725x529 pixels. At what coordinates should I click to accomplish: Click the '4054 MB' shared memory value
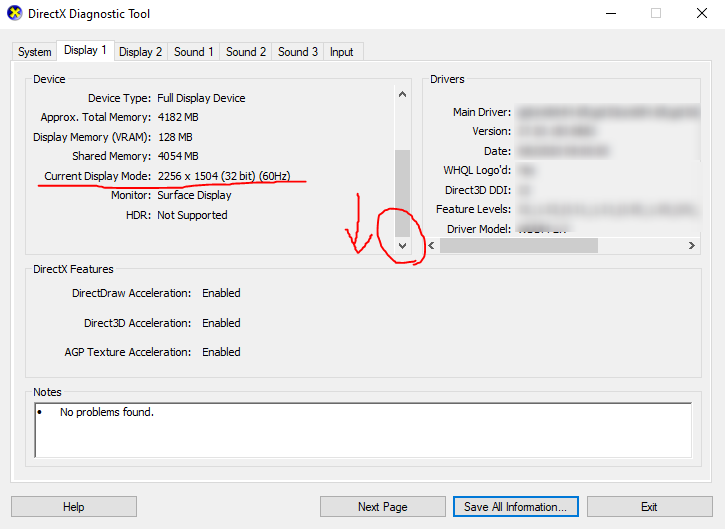(x=178, y=156)
